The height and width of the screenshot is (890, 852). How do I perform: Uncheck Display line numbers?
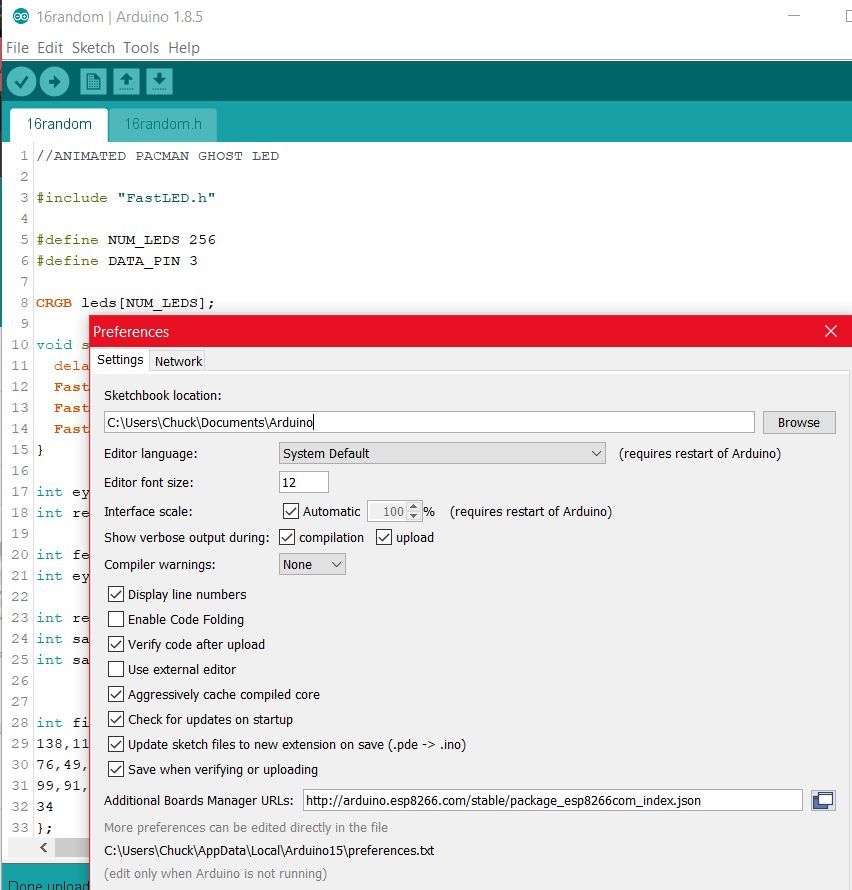pos(116,594)
